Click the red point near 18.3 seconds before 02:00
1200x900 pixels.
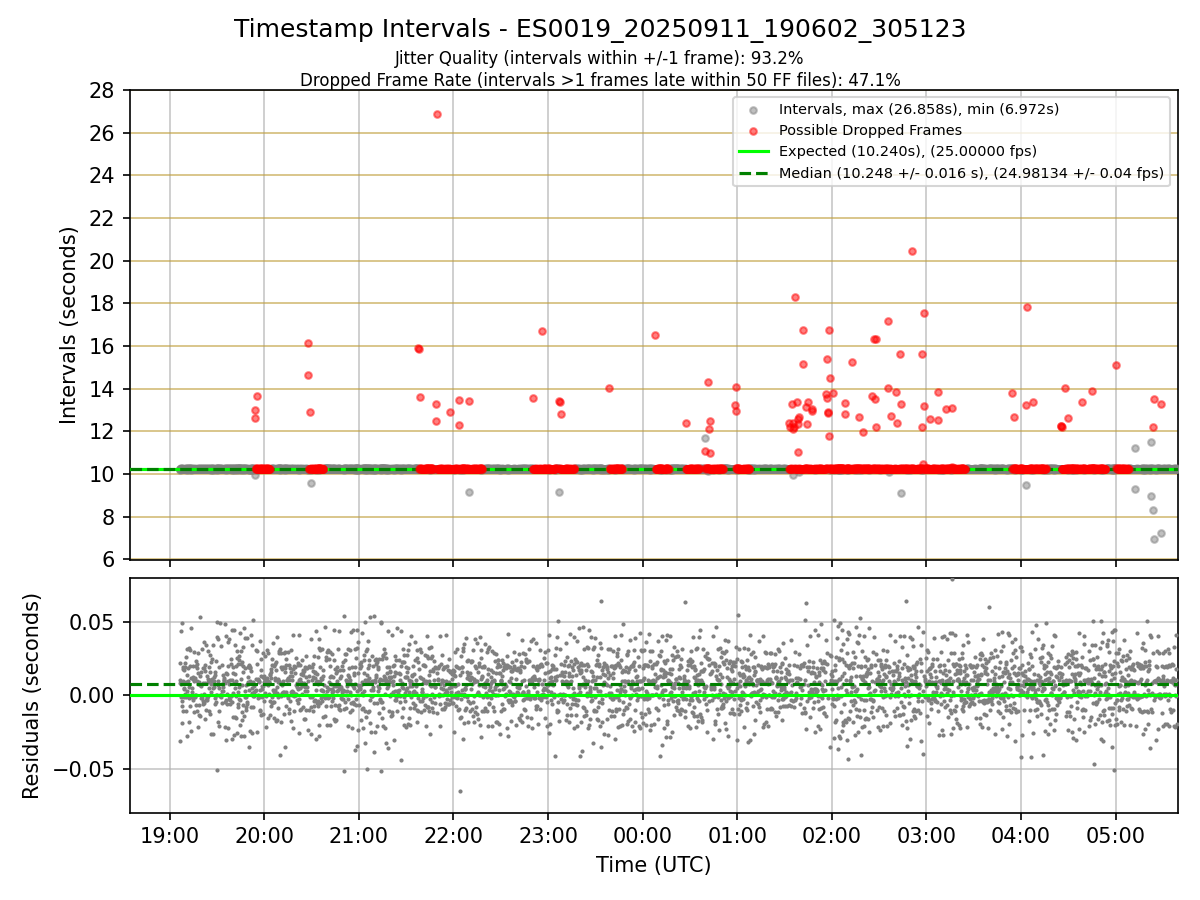click(795, 297)
